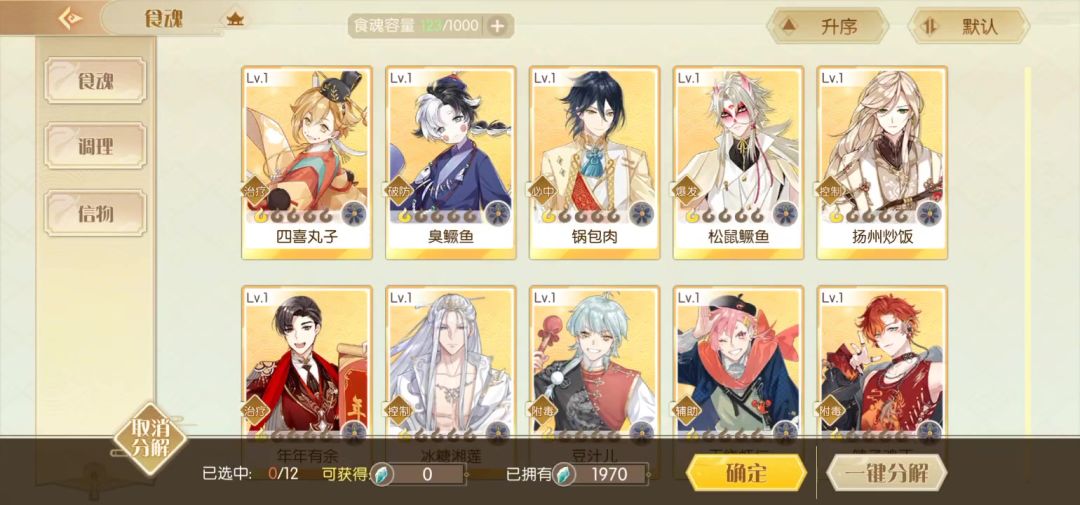This screenshot has width=1080, height=505.
Task: Tap the home pagoda icon beside 食魂 title
Action: tap(236, 19)
